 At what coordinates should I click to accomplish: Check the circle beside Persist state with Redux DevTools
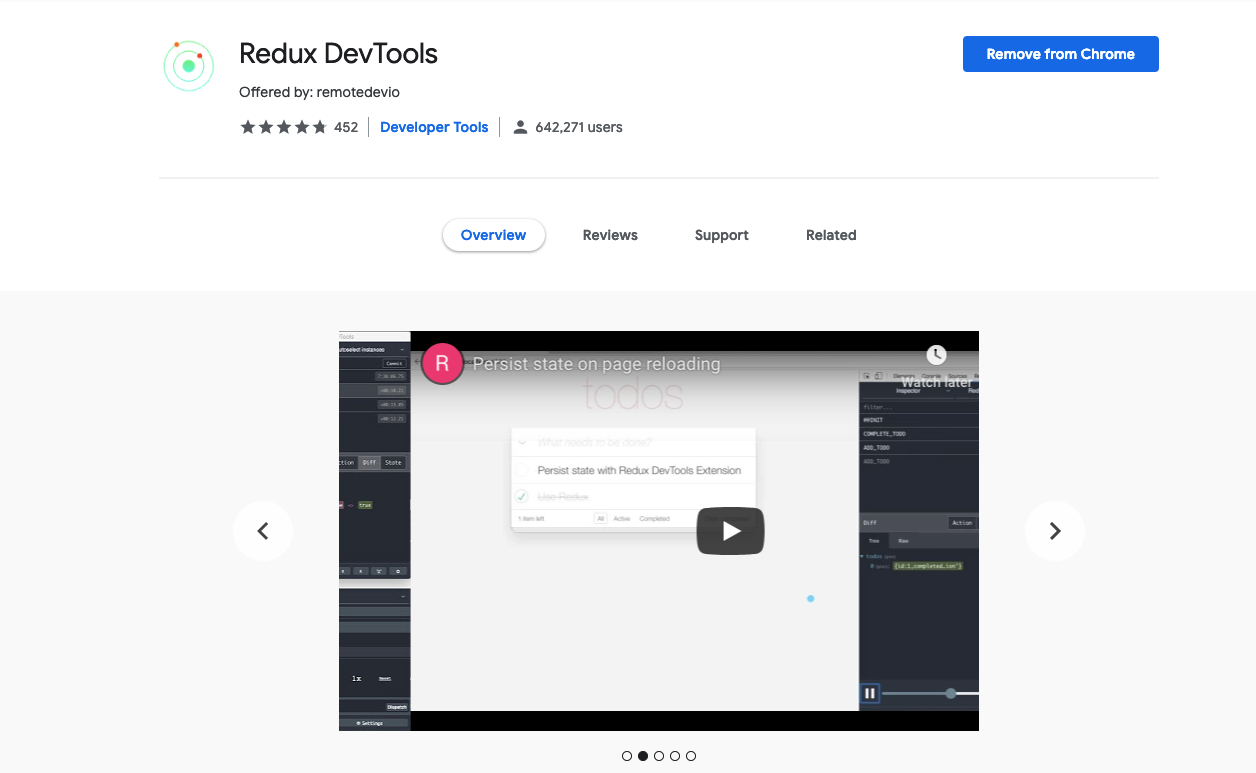point(521,470)
